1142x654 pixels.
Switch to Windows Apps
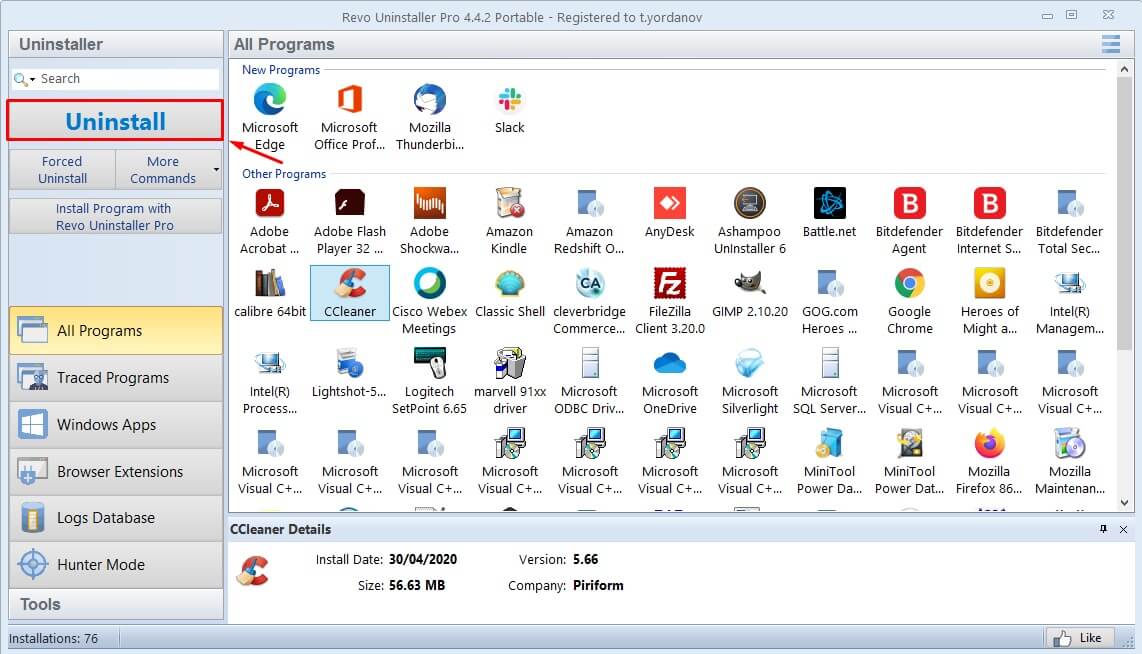click(116, 425)
